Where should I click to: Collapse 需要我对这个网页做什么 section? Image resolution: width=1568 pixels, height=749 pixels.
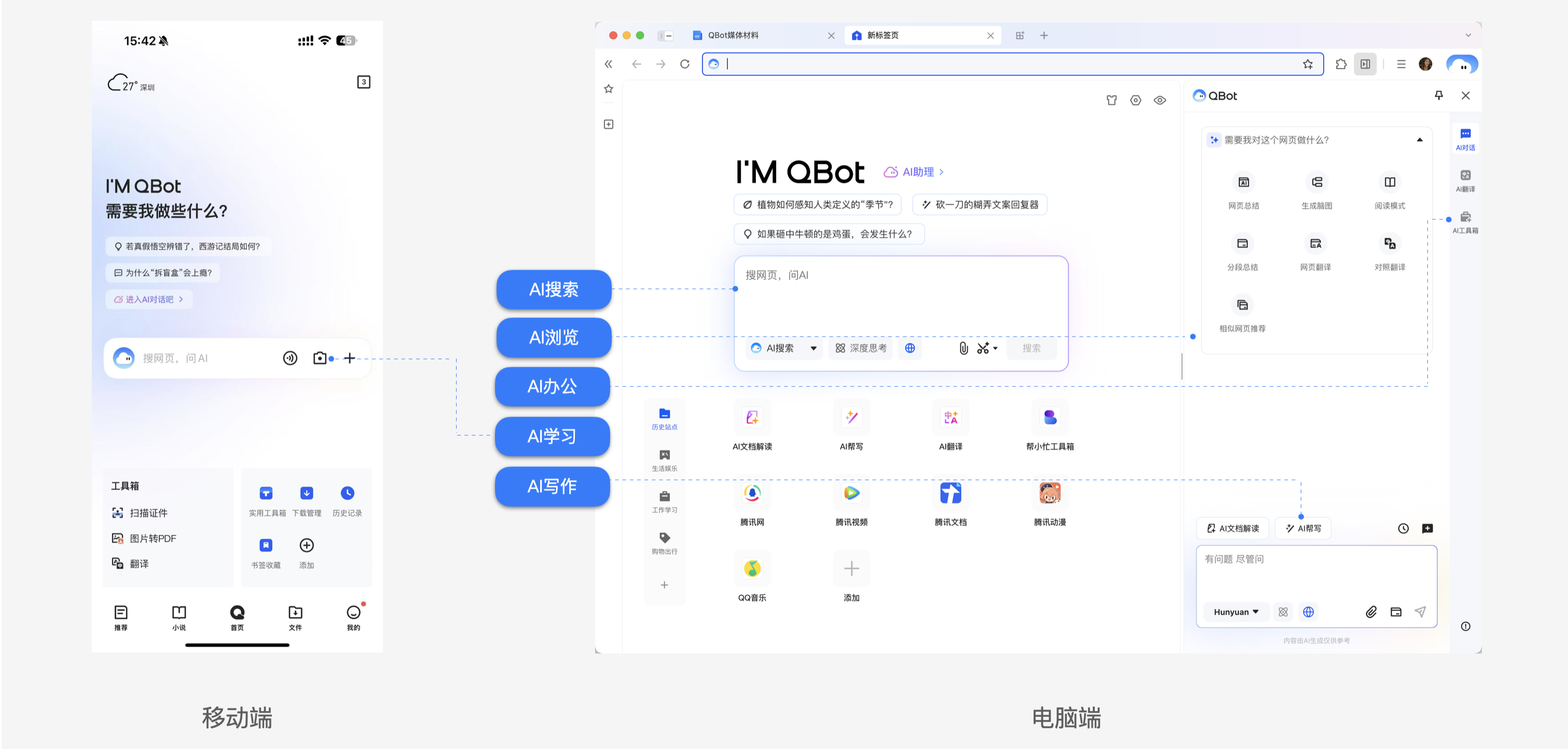tap(1419, 140)
